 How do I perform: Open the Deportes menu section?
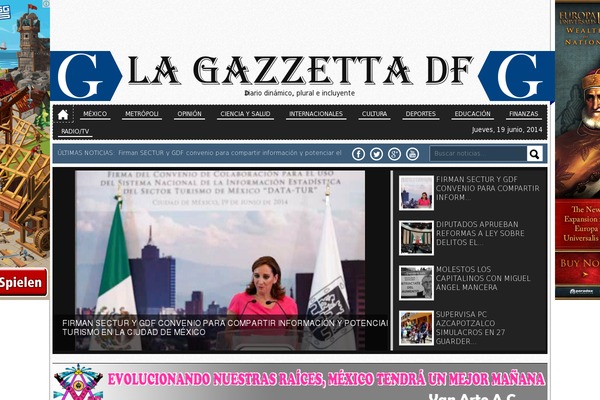tap(421, 114)
